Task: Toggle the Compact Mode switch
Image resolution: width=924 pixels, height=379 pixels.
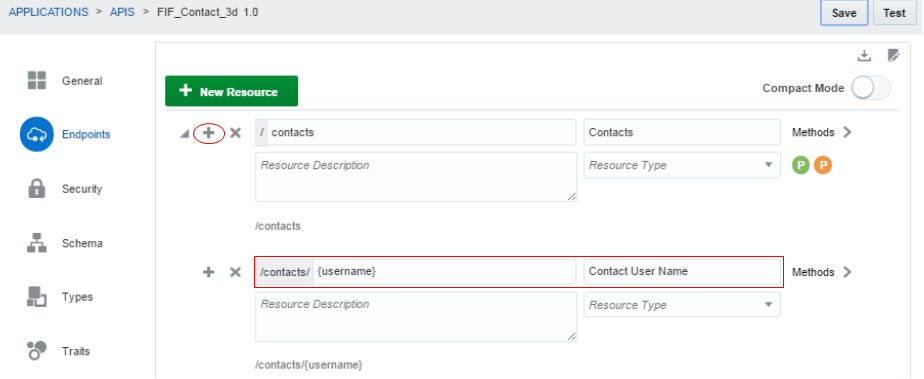Action: 871,88
